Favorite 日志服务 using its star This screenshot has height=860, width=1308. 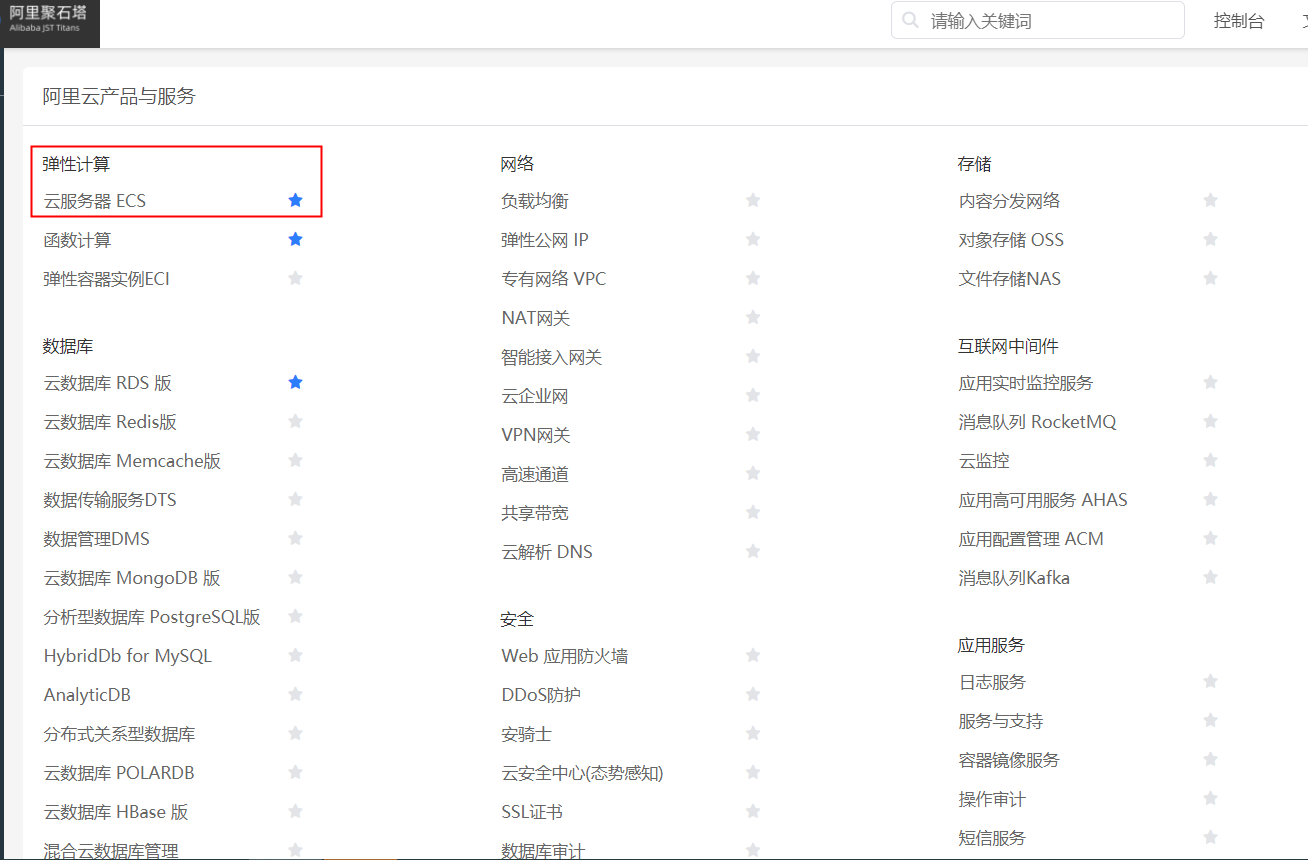[1210, 682]
